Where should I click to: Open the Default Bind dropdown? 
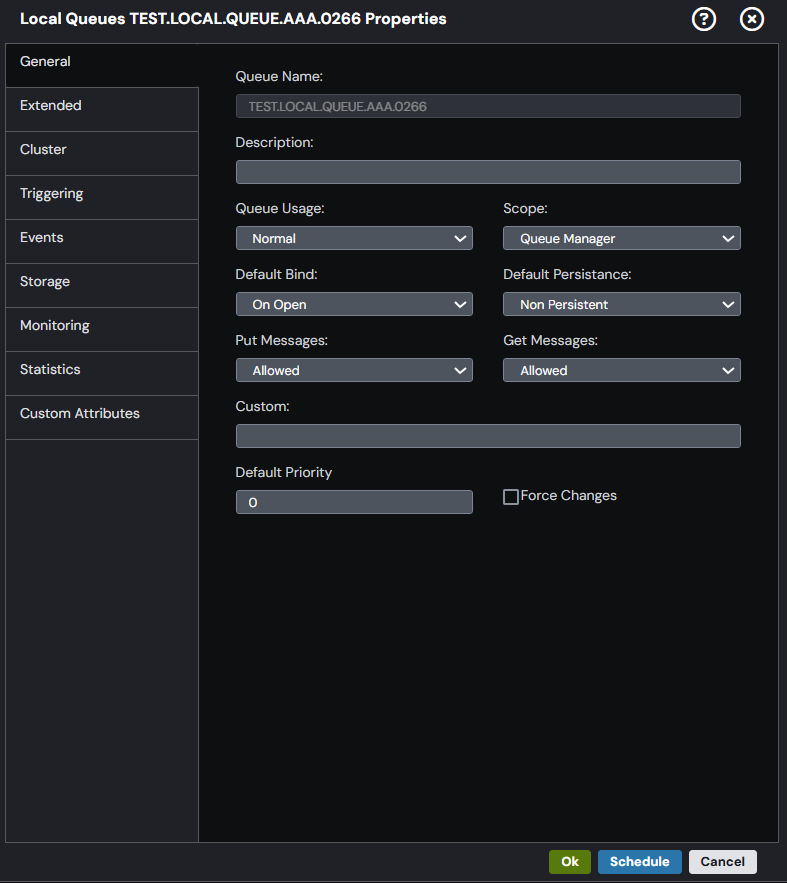point(354,304)
